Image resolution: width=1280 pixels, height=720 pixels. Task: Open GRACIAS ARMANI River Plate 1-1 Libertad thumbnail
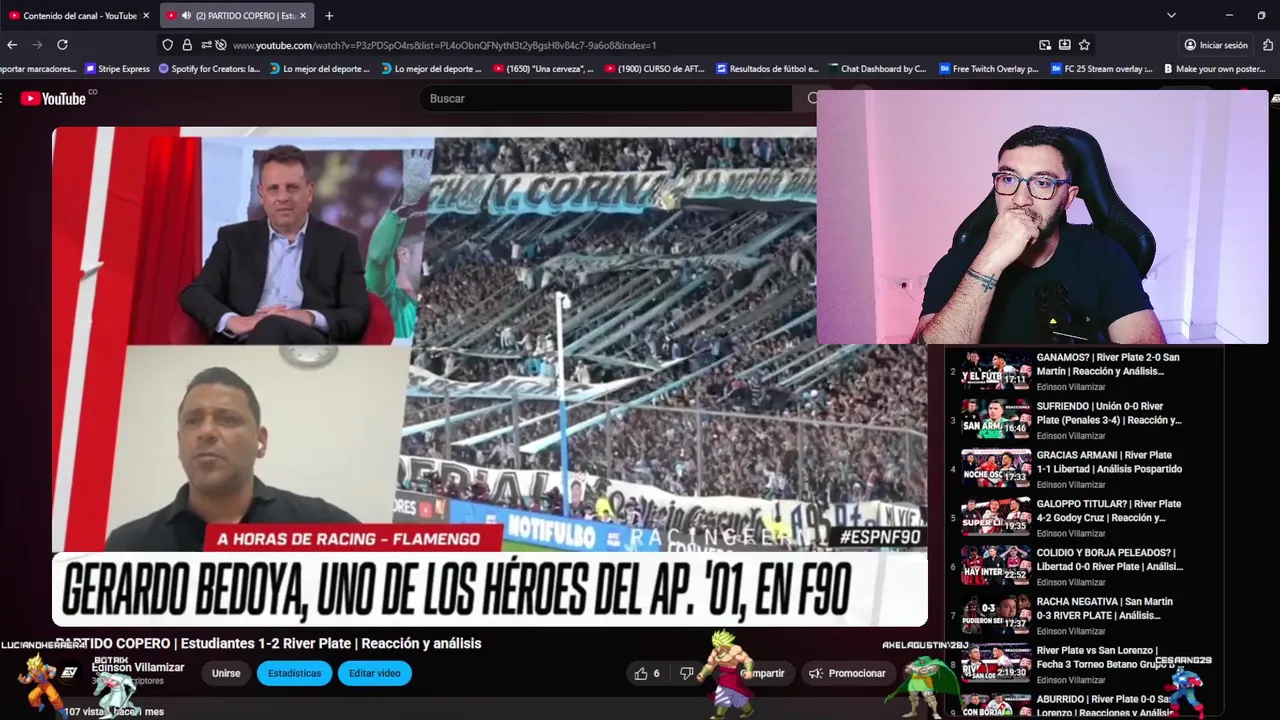pyautogui.click(x=996, y=468)
